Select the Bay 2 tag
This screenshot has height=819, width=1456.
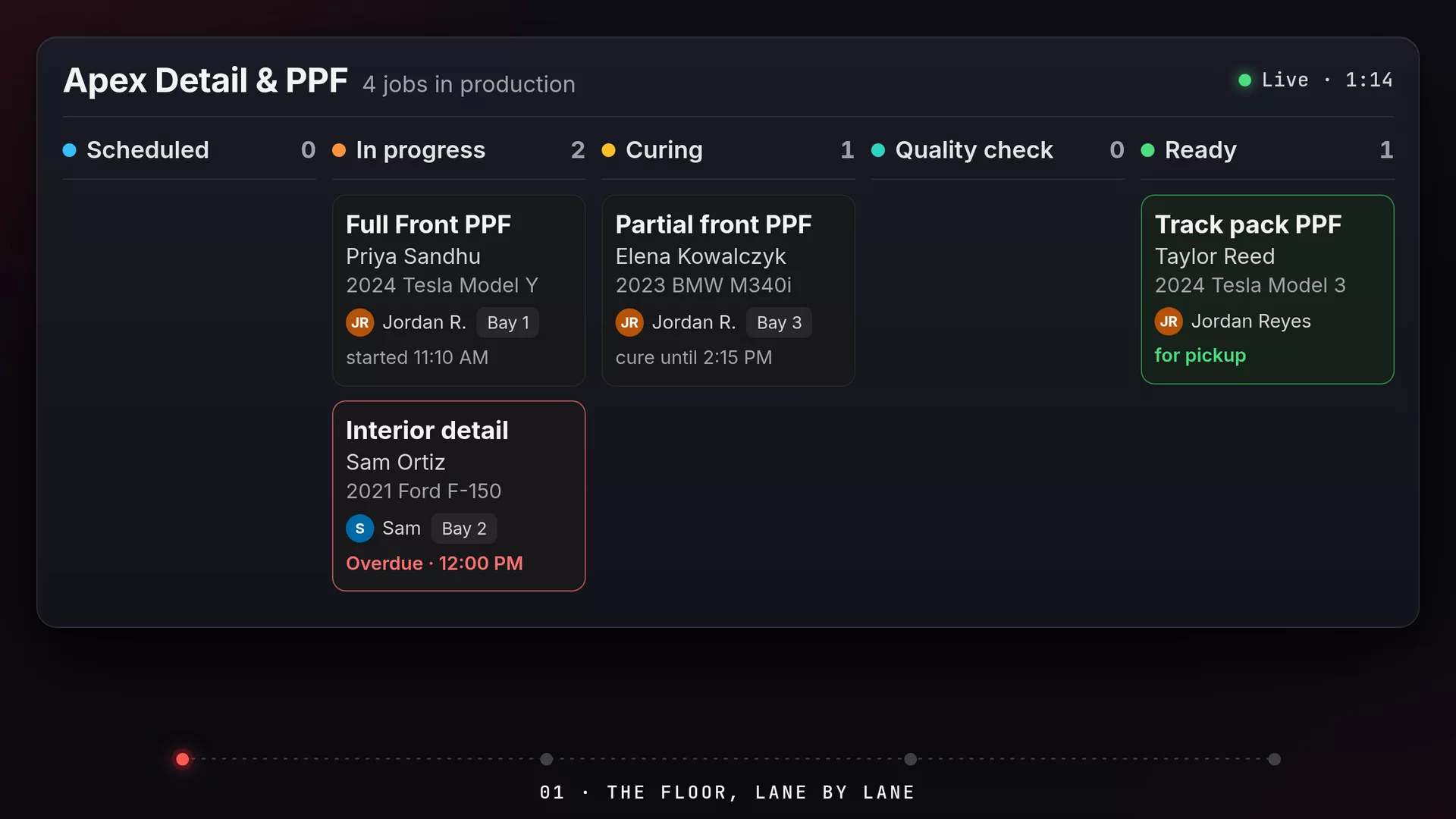(x=464, y=529)
